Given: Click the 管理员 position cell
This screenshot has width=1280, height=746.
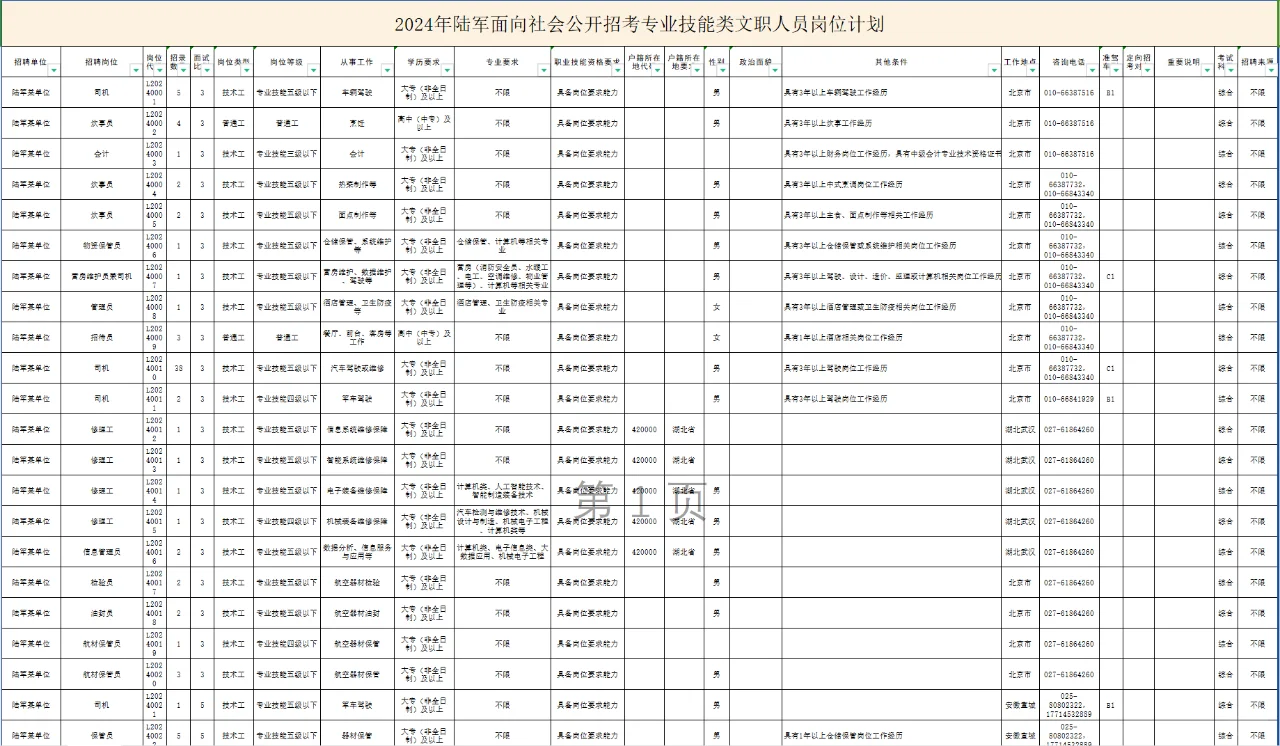Looking at the screenshot, I should tap(102, 307).
